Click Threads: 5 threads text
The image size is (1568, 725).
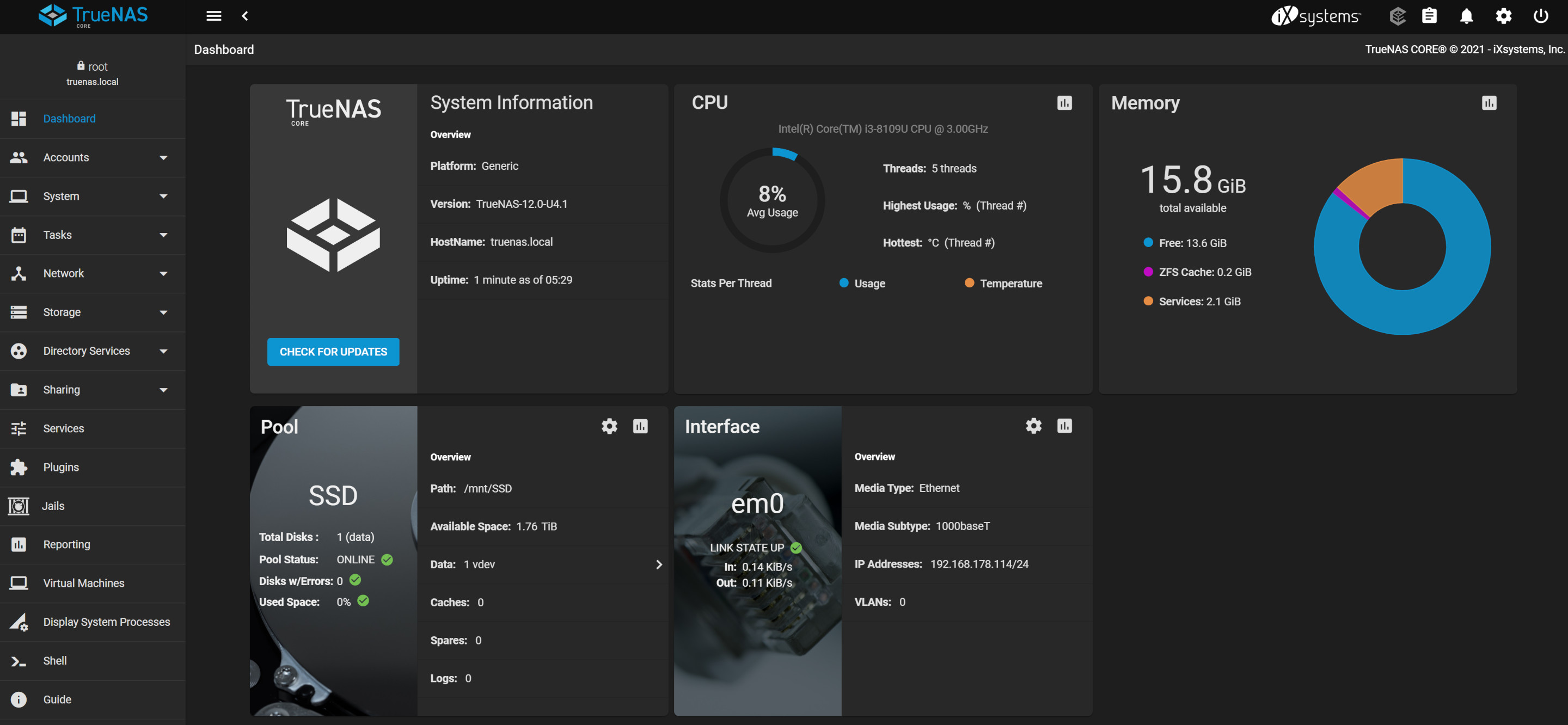tap(929, 169)
